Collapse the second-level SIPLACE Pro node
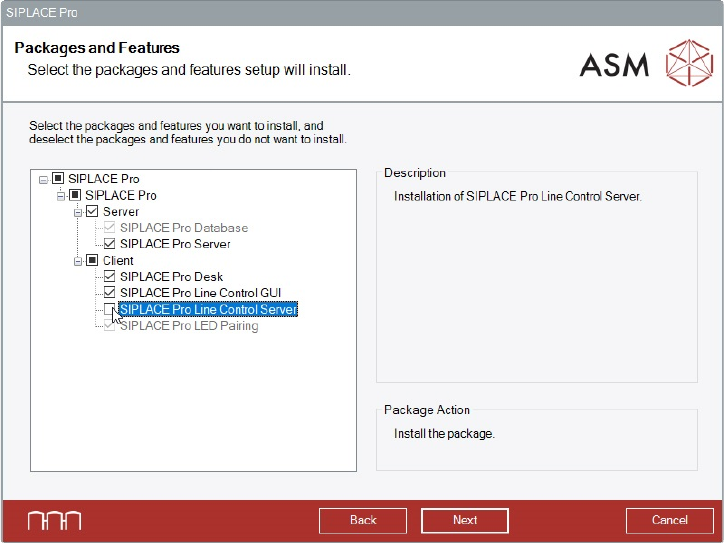This screenshot has height=543, width=724. point(60,196)
